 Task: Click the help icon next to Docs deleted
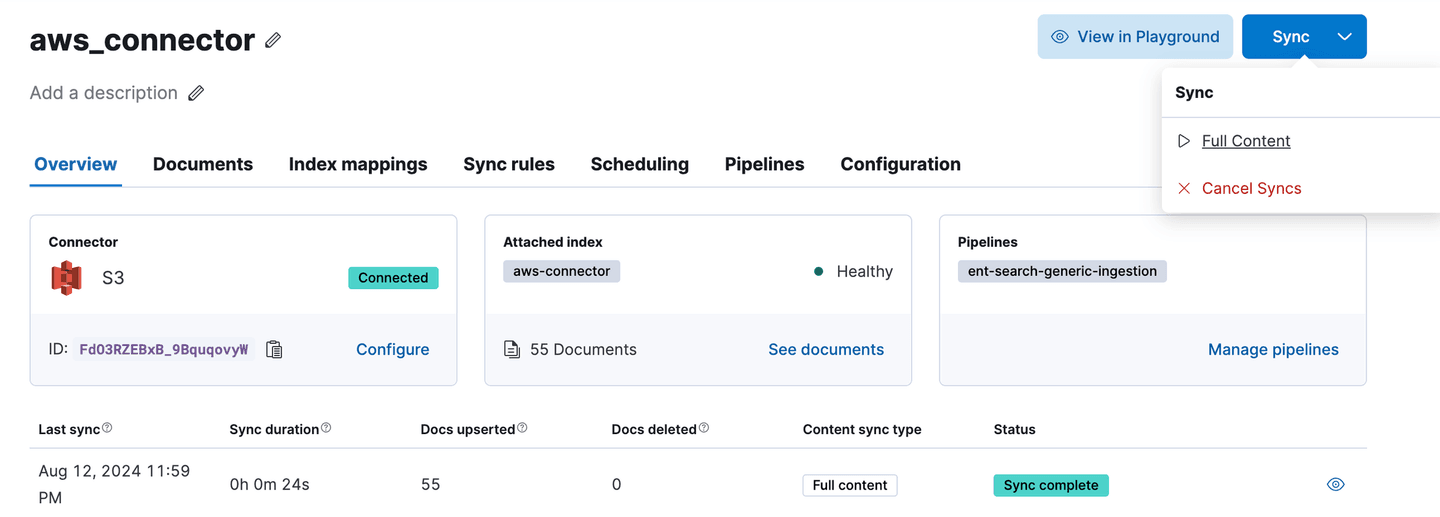704,428
